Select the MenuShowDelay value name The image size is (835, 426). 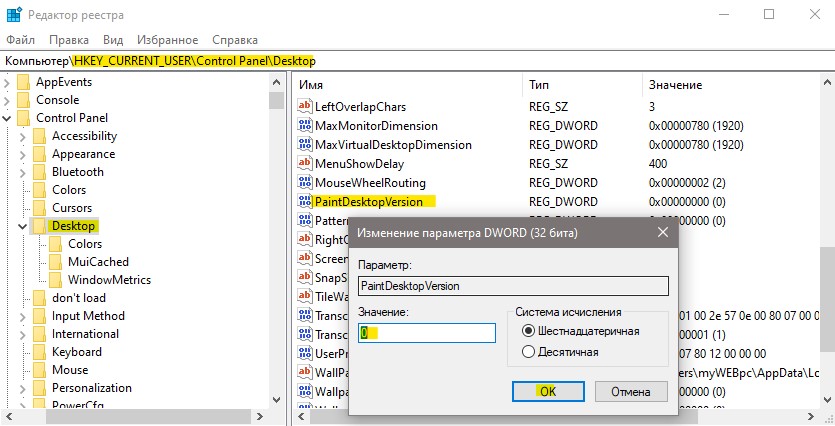point(359,163)
